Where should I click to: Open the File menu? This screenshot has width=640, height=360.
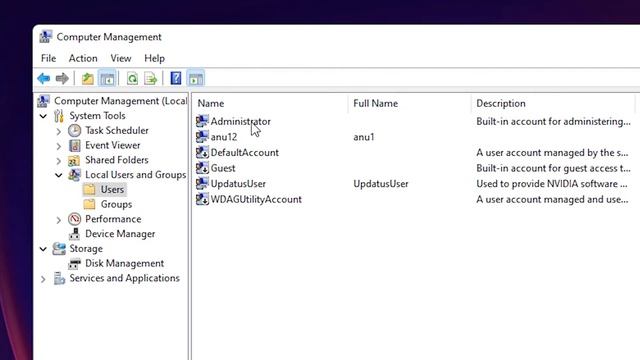pos(48,58)
